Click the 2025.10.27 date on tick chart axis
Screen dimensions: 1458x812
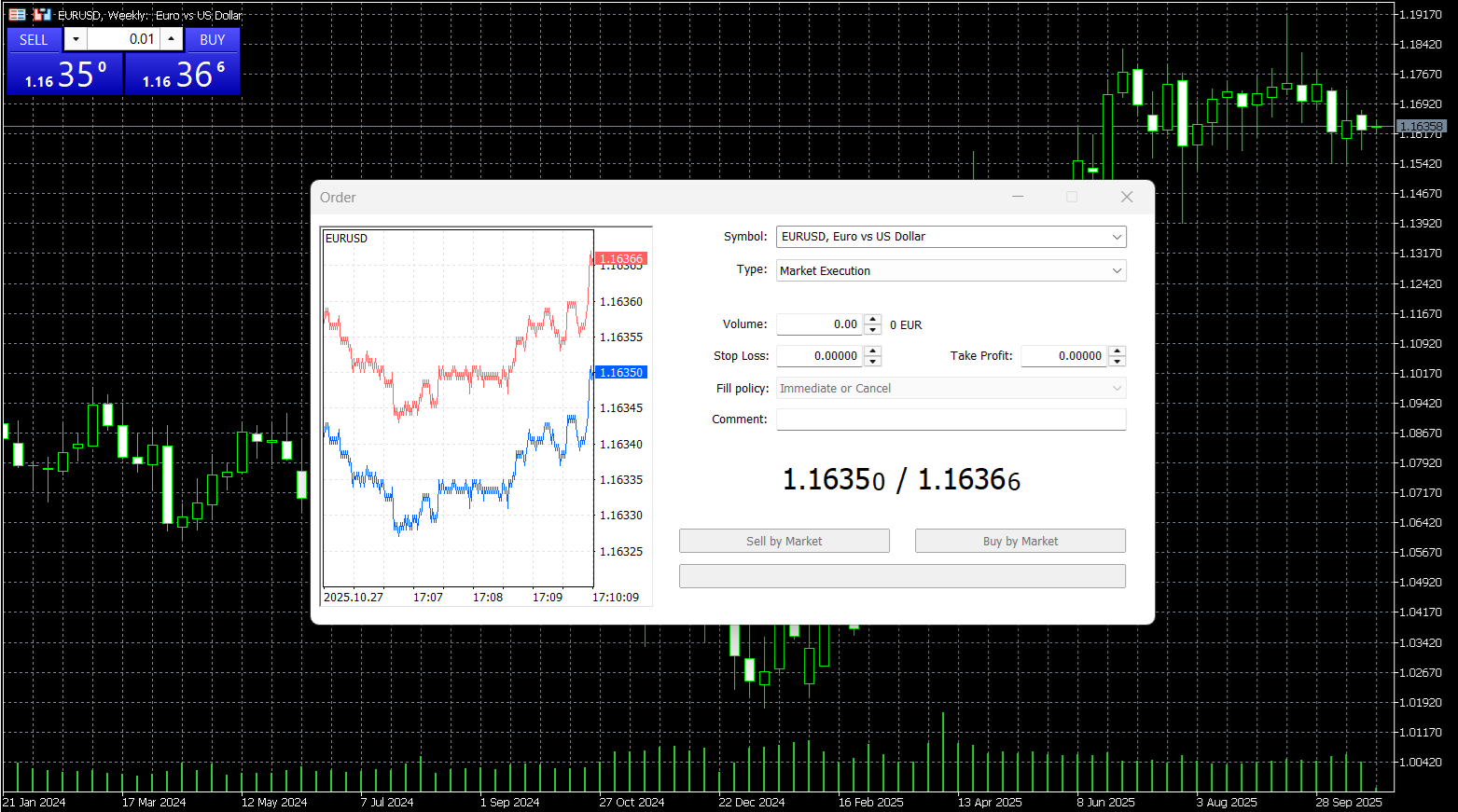click(354, 598)
